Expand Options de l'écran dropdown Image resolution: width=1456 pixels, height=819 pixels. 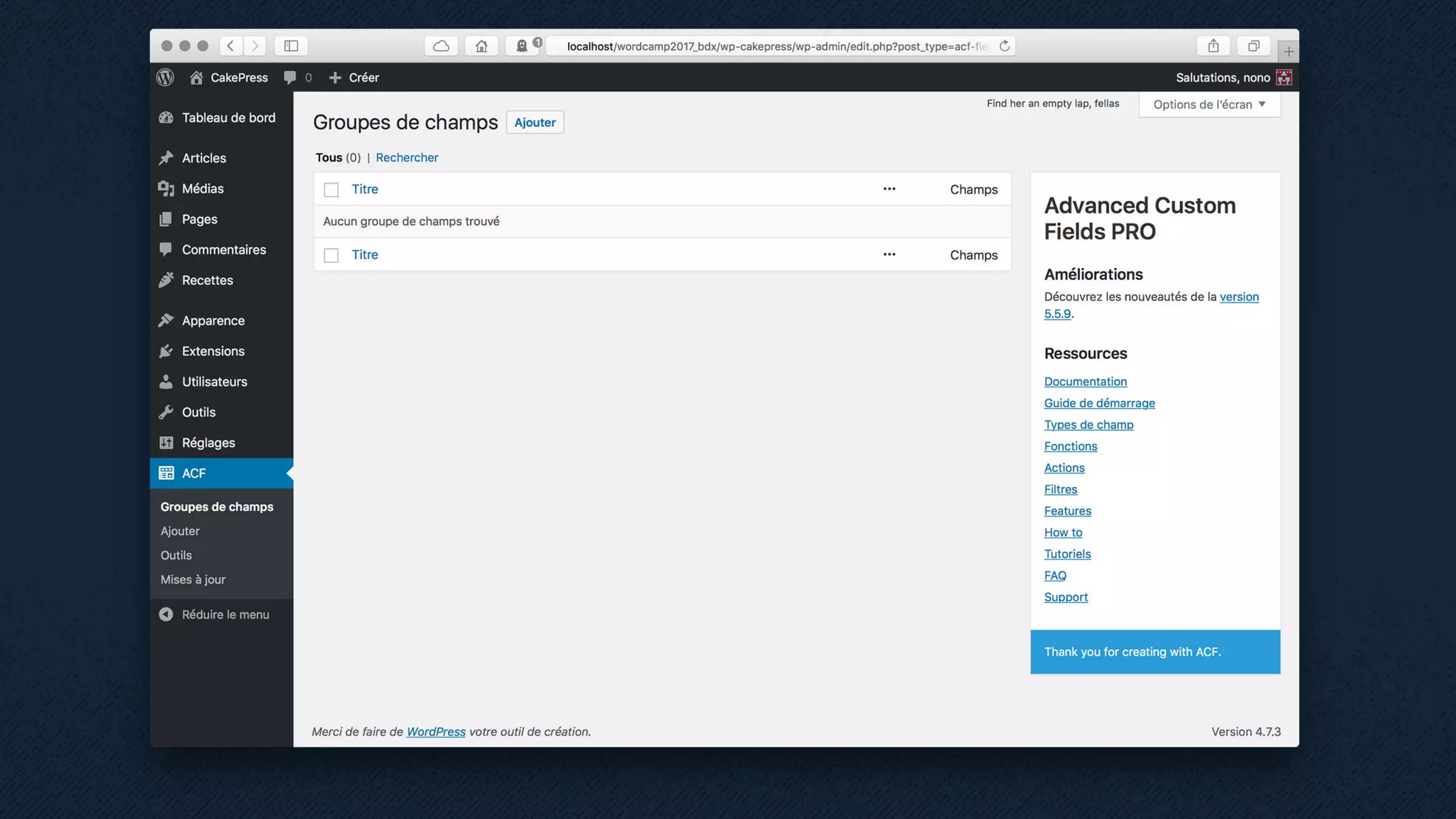click(1209, 105)
